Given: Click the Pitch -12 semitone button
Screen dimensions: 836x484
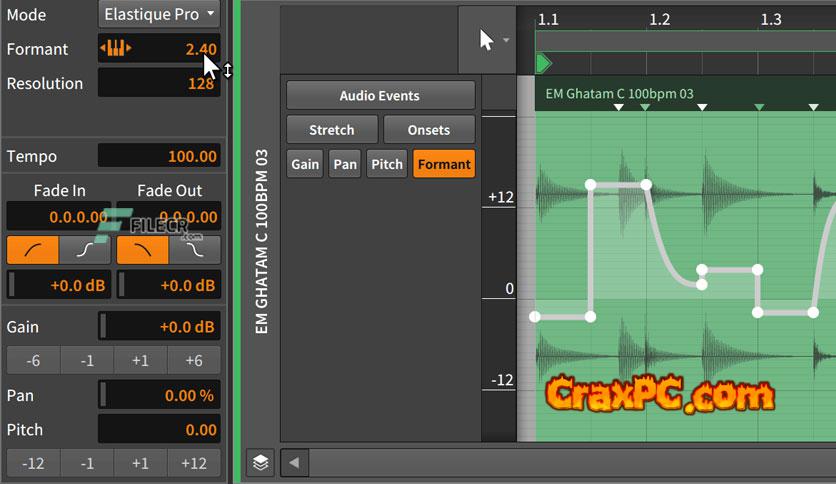Looking at the screenshot, I should pyautogui.click(x=33, y=463).
